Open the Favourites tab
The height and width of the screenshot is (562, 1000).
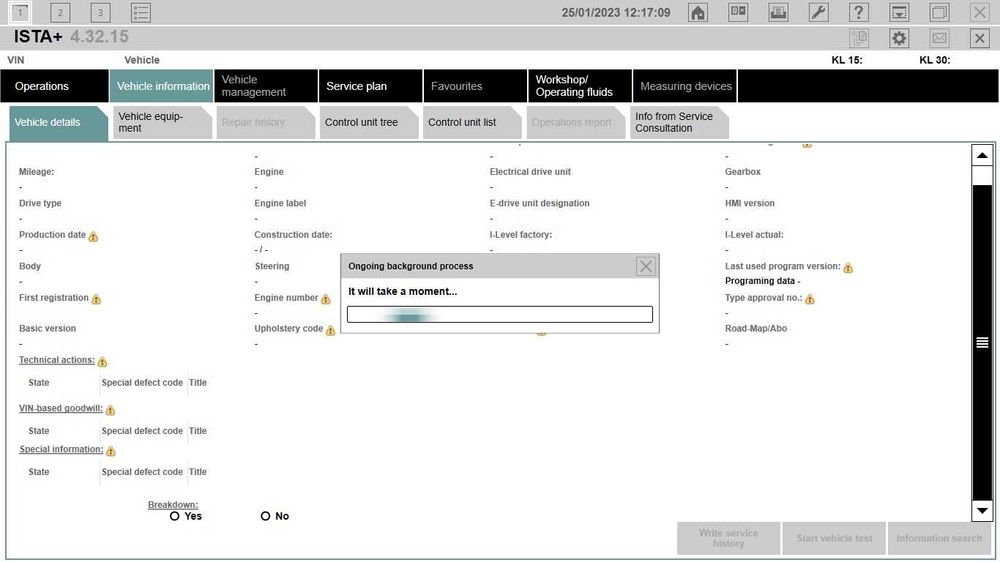[475, 86]
